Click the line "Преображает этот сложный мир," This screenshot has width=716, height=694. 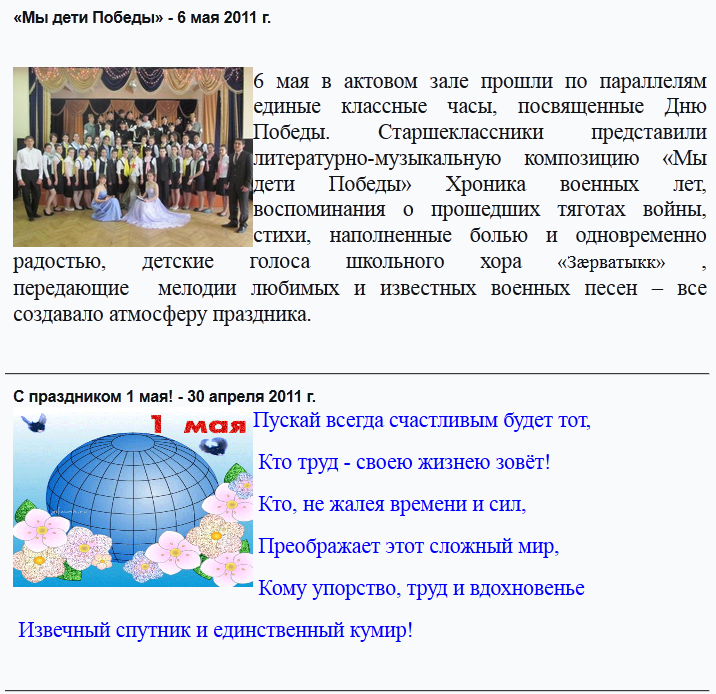coord(408,547)
